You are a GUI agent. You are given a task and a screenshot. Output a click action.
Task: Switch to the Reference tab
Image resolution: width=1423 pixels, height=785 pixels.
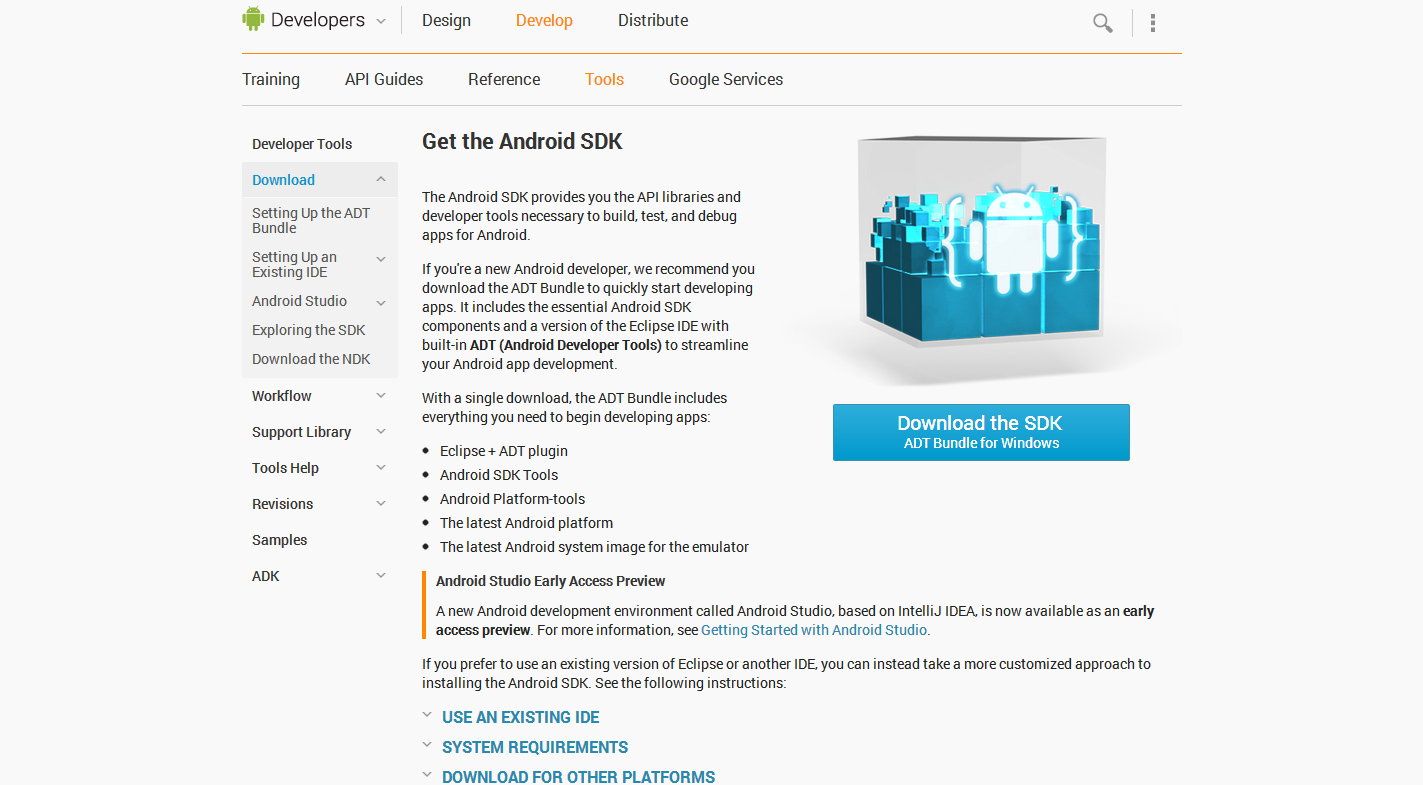click(x=504, y=79)
